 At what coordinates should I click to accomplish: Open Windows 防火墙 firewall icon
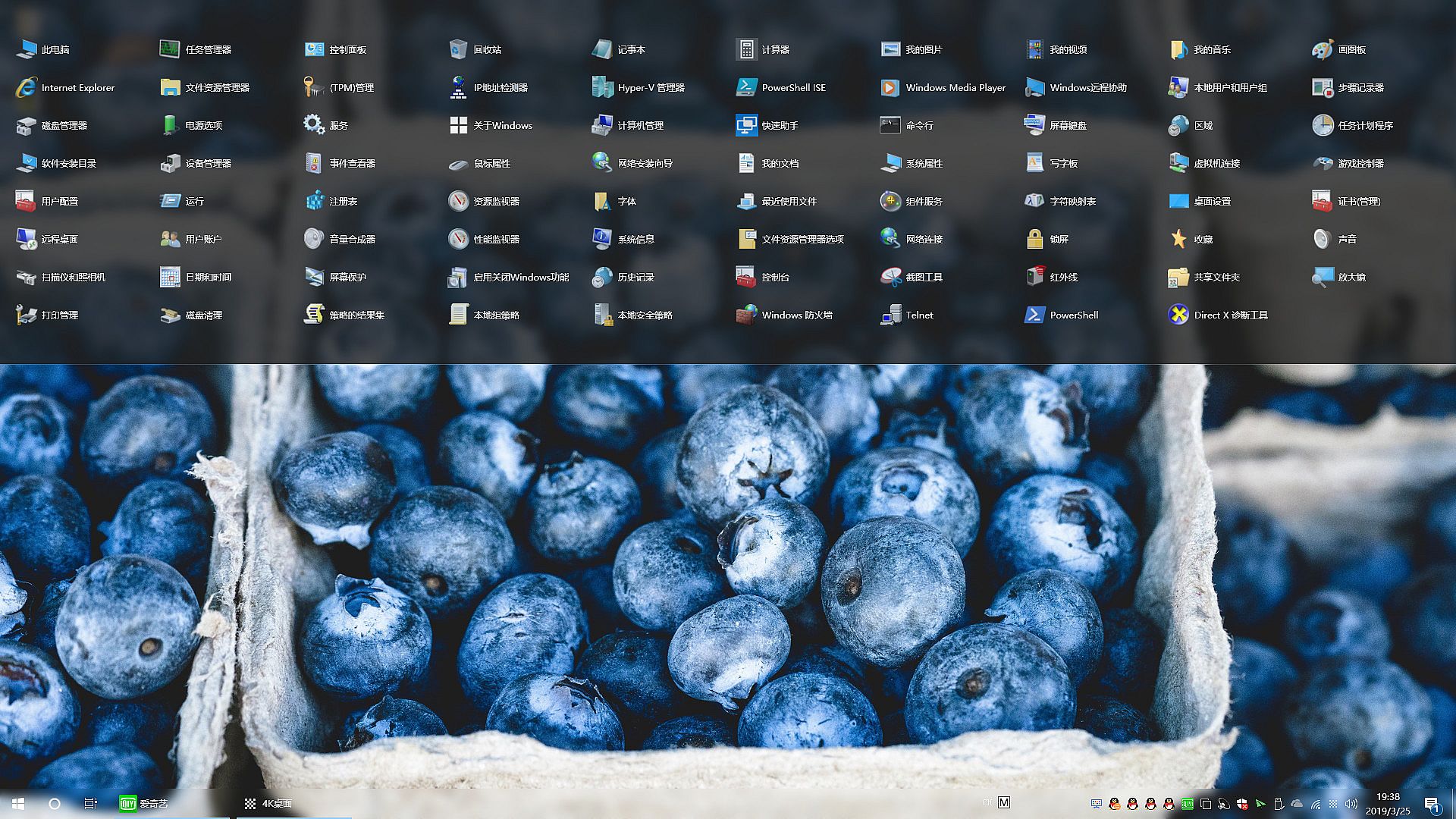click(746, 315)
